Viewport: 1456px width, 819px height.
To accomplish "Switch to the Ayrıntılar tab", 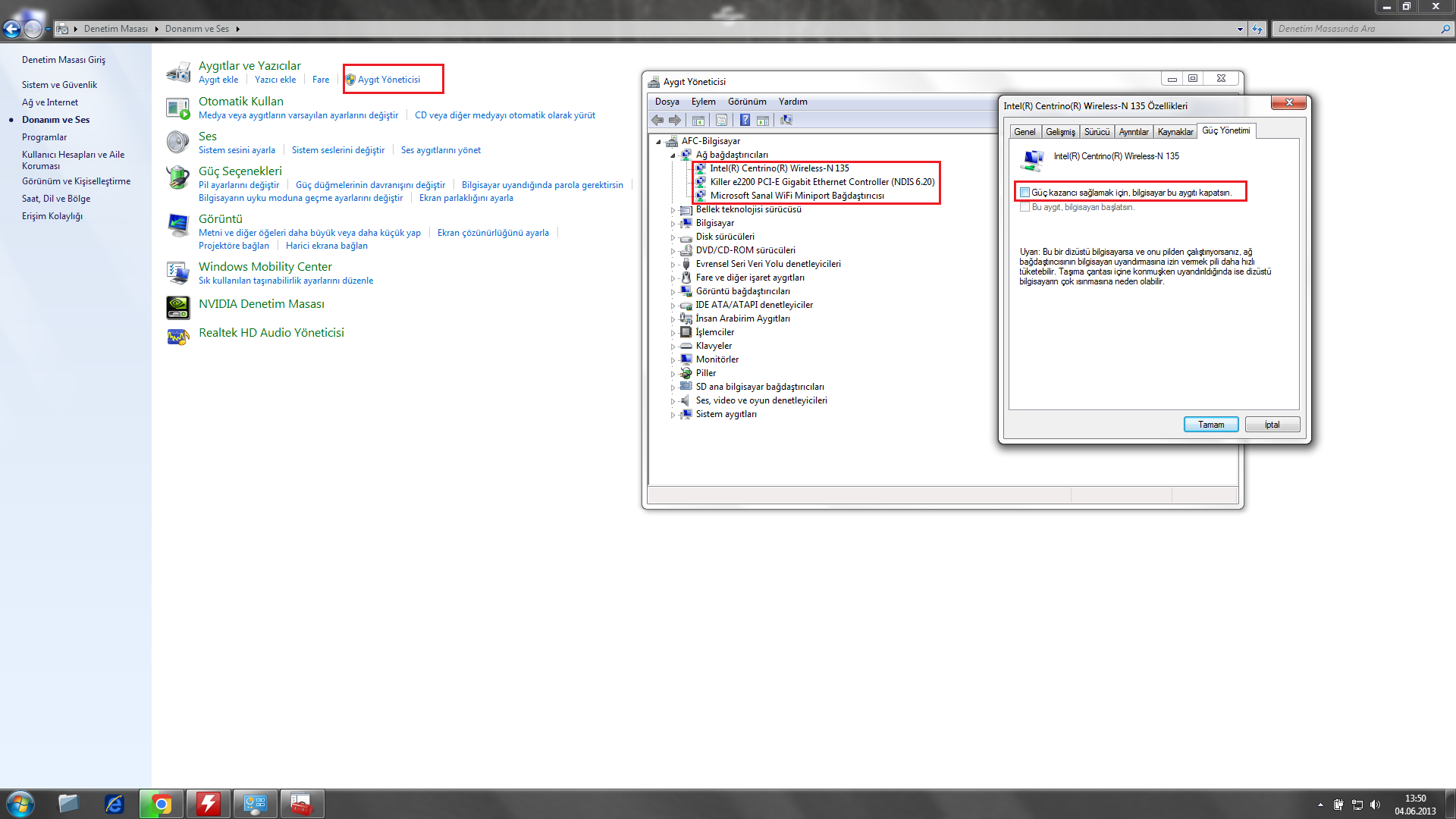I will pyautogui.click(x=1134, y=132).
